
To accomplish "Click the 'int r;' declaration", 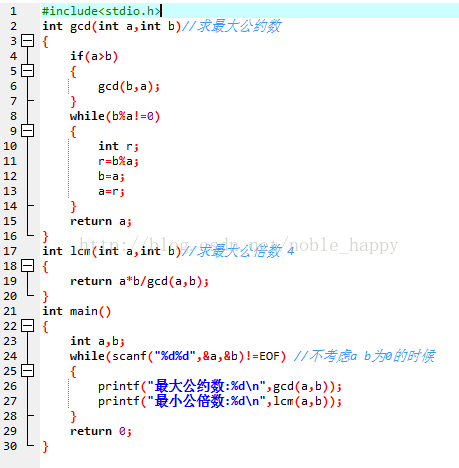I will pos(118,146).
